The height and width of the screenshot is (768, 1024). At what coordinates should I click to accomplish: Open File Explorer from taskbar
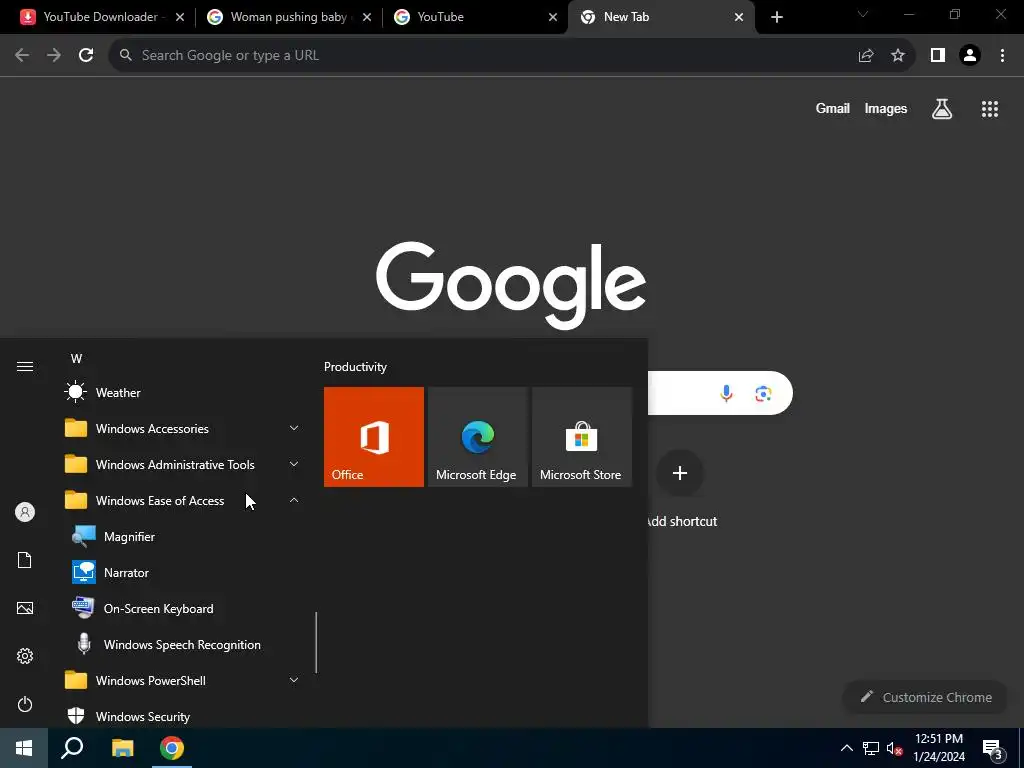pos(122,748)
